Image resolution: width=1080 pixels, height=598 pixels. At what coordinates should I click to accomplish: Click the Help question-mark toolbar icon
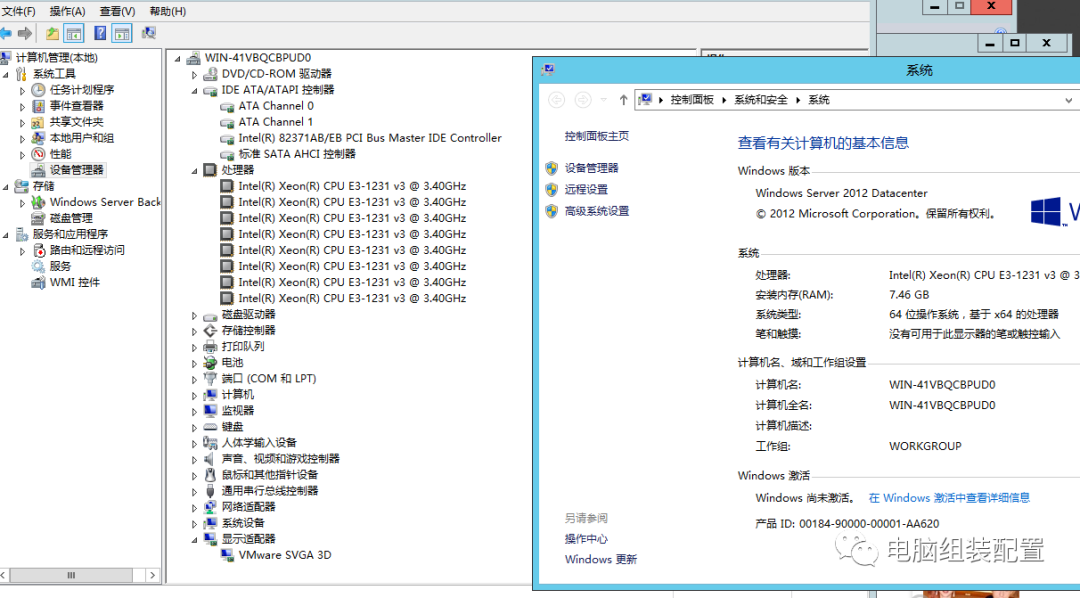(99, 33)
